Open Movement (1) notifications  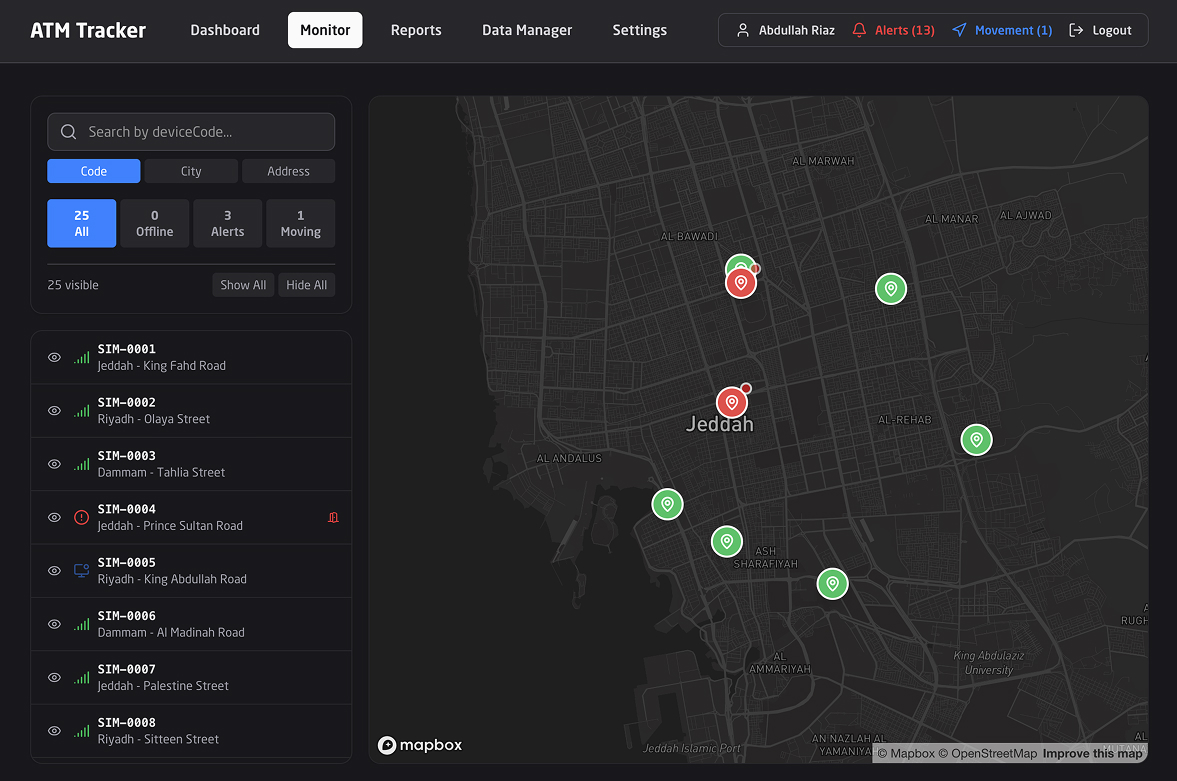[x=1002, y=30]
